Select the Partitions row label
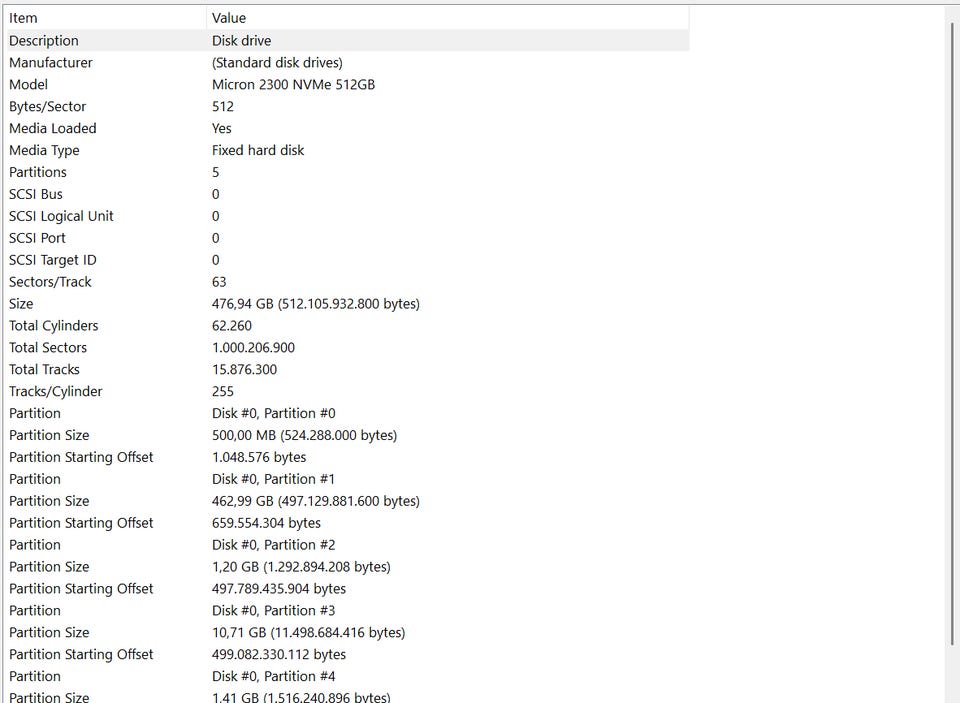 (x=38, y=172)
